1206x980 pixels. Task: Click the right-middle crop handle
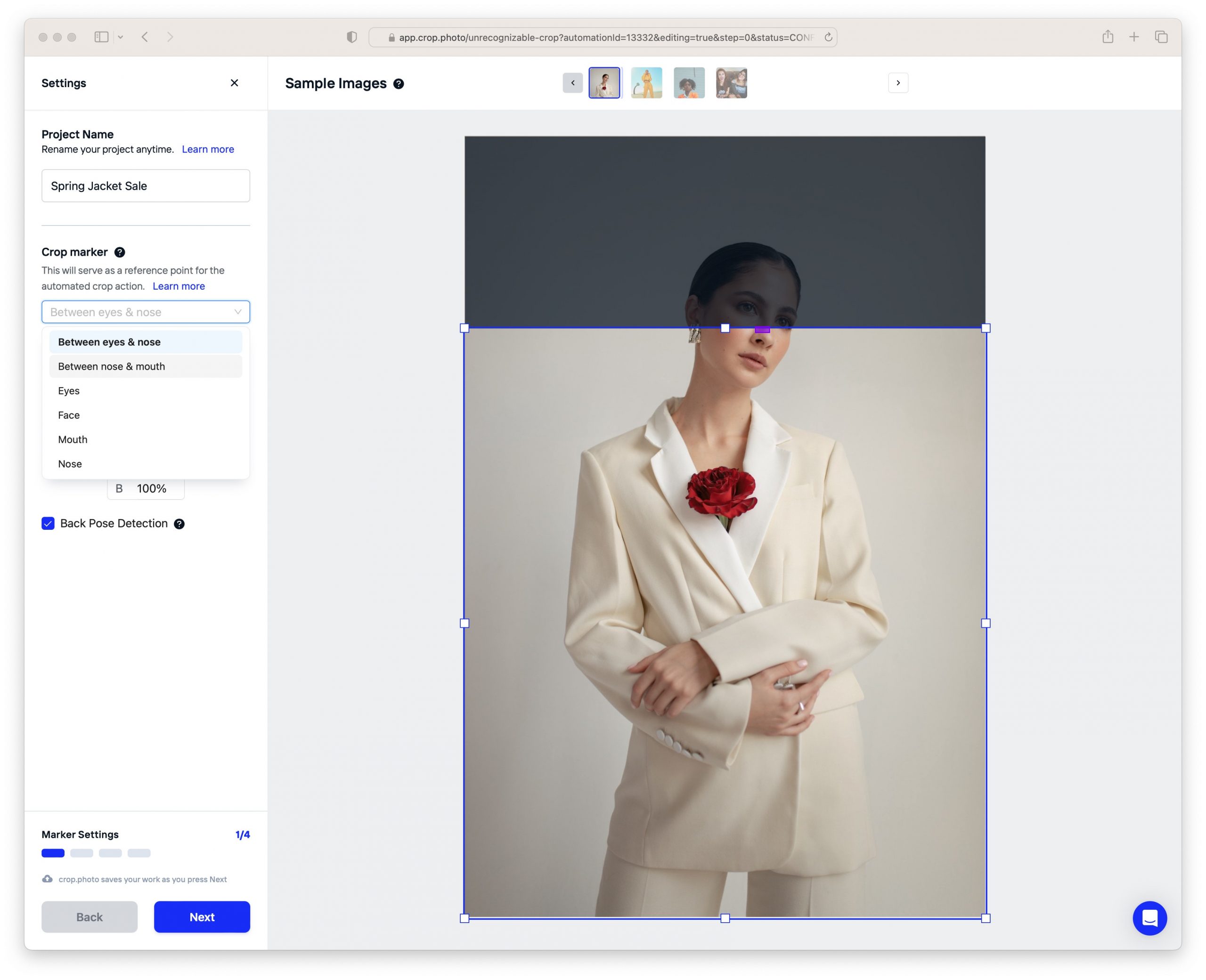point(986,623)
